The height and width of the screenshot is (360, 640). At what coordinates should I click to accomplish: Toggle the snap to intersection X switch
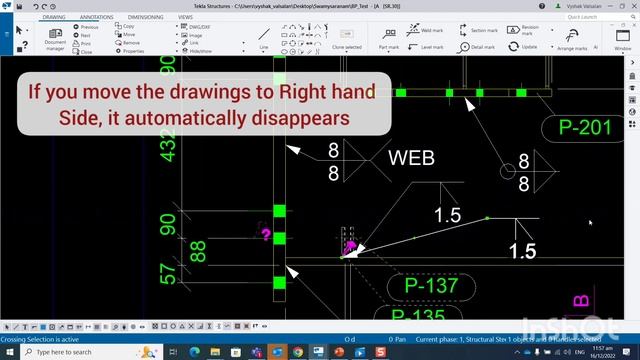tap(191, 327)
